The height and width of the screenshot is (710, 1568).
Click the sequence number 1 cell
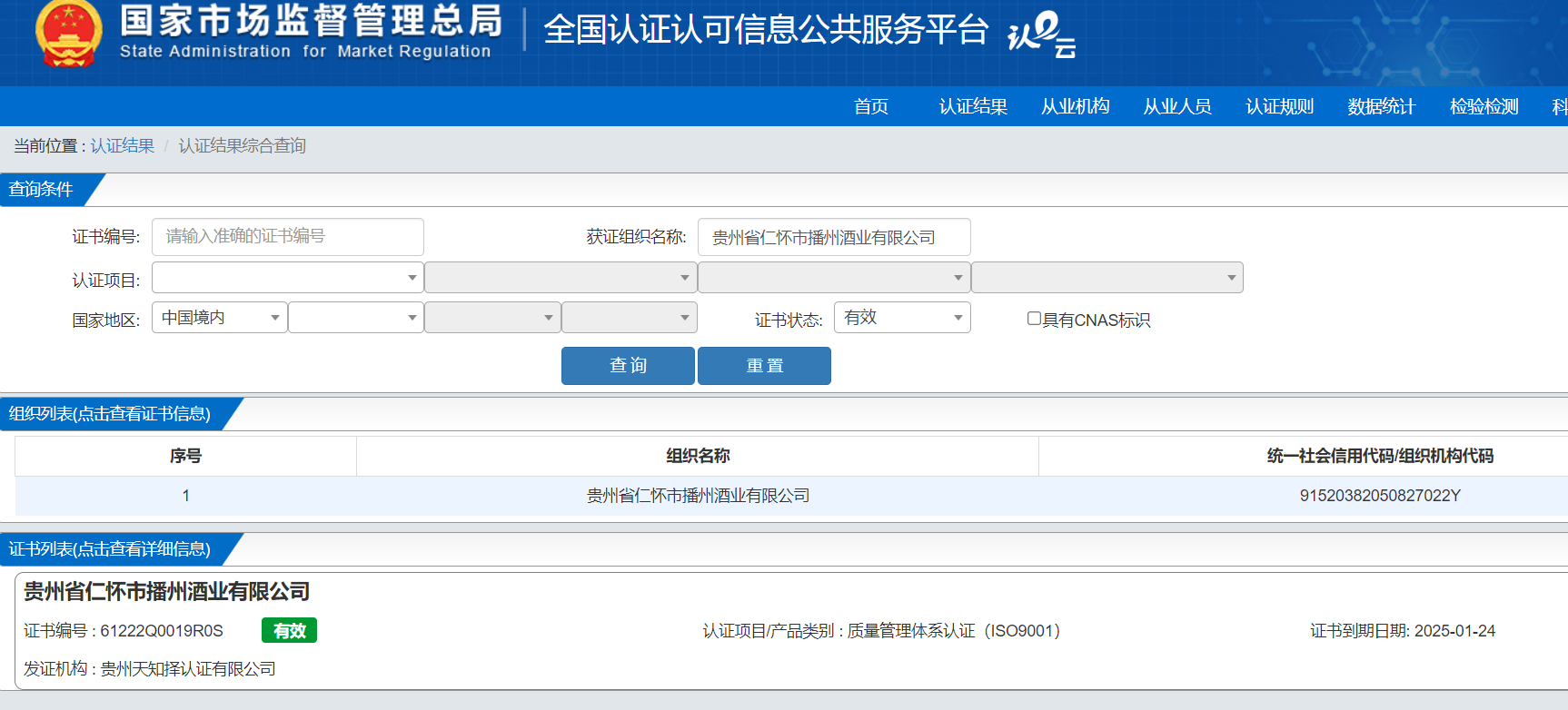click(185, 496)
